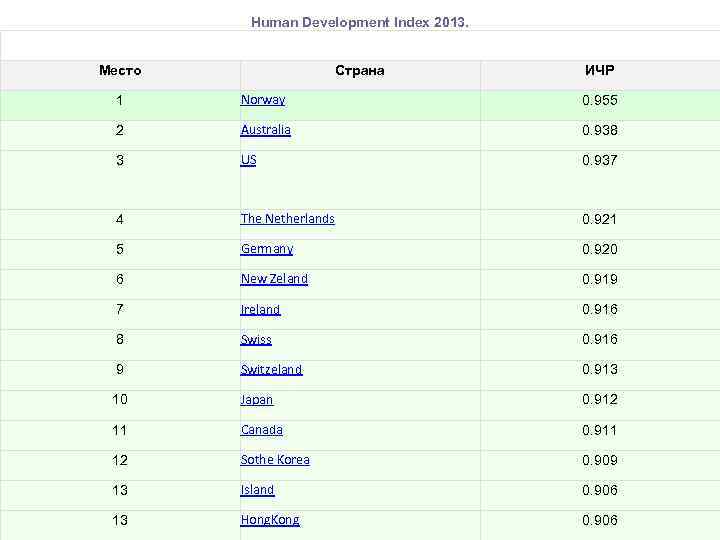
Task: Click the Japan country link
Action: (257, 400)
